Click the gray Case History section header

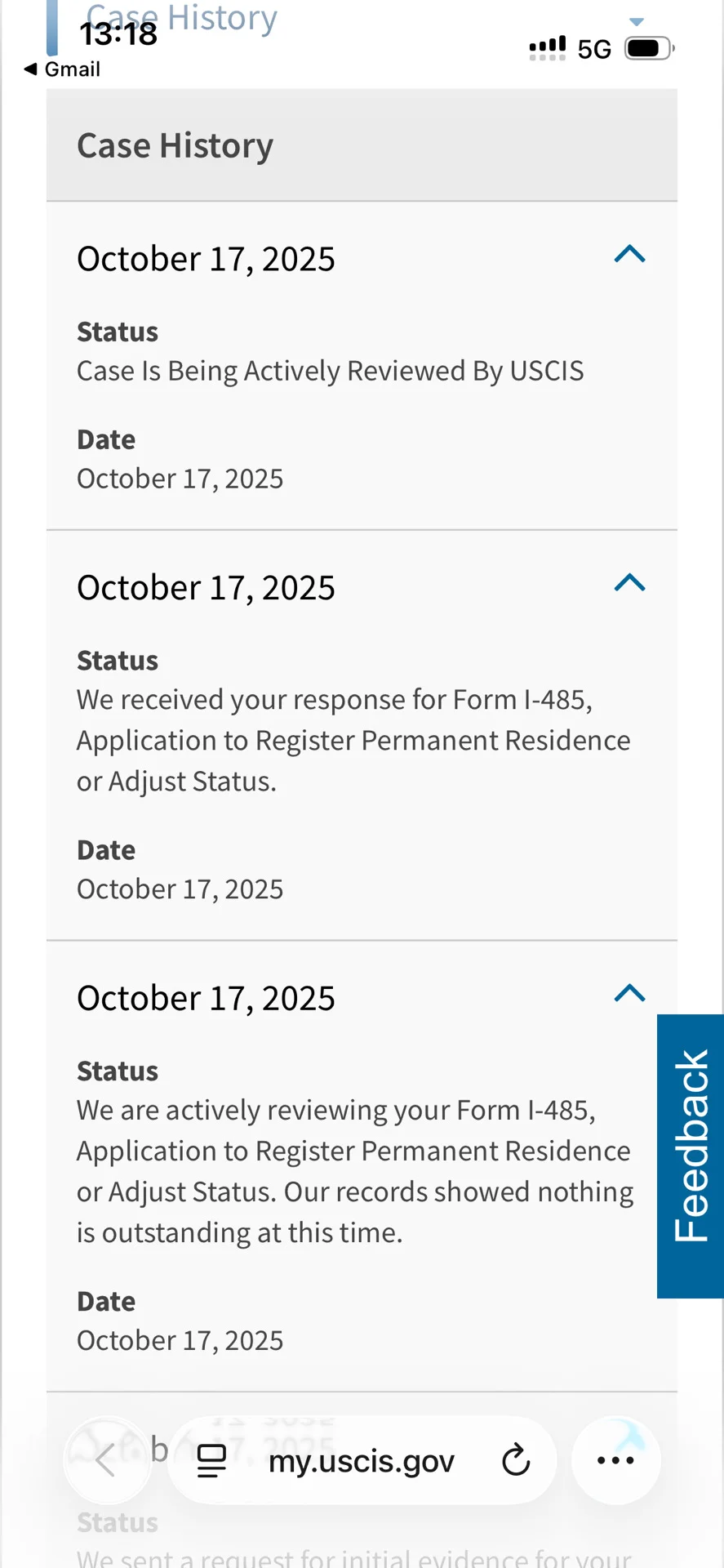[361, 145]
